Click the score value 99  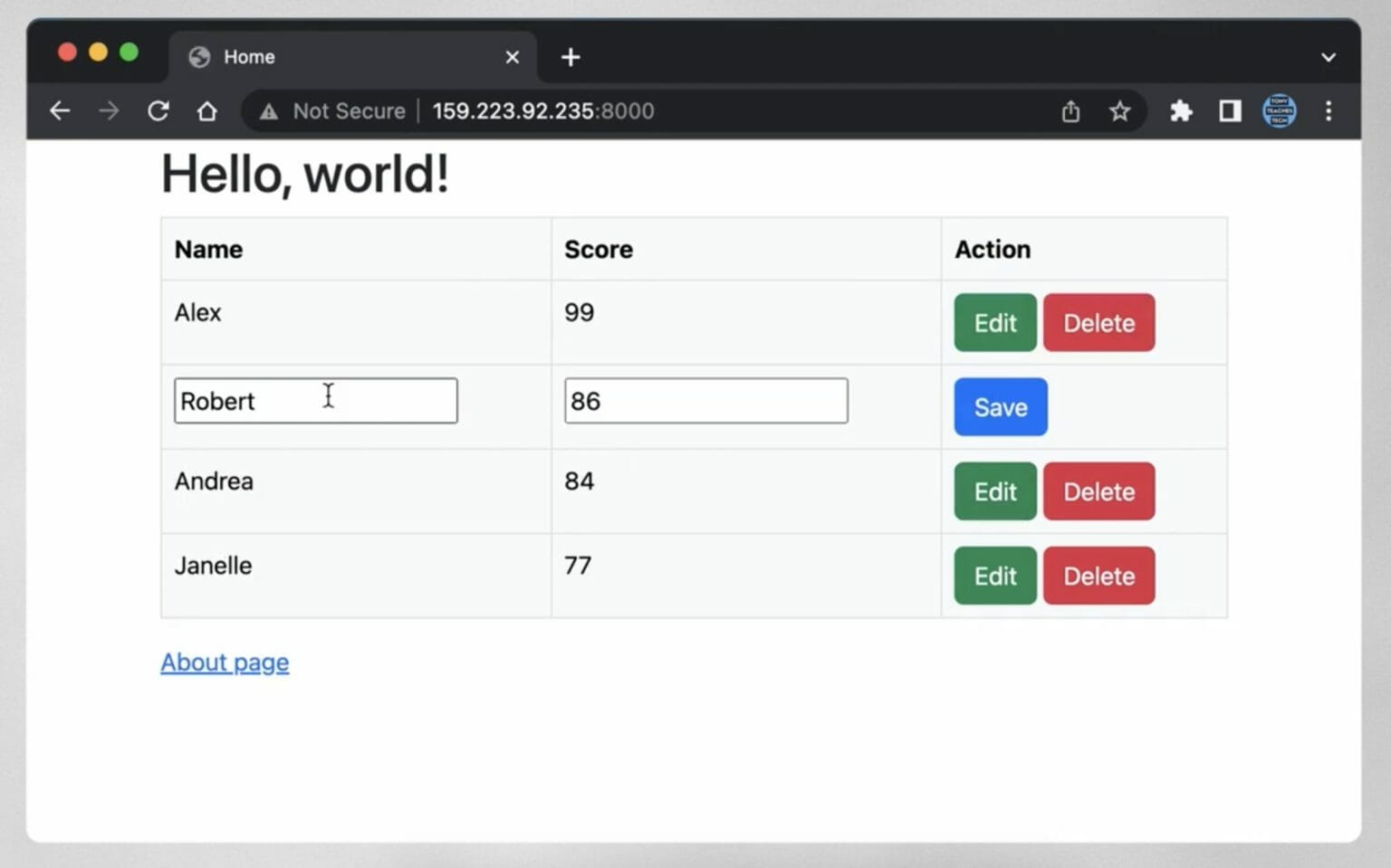[x=580, y=312]
